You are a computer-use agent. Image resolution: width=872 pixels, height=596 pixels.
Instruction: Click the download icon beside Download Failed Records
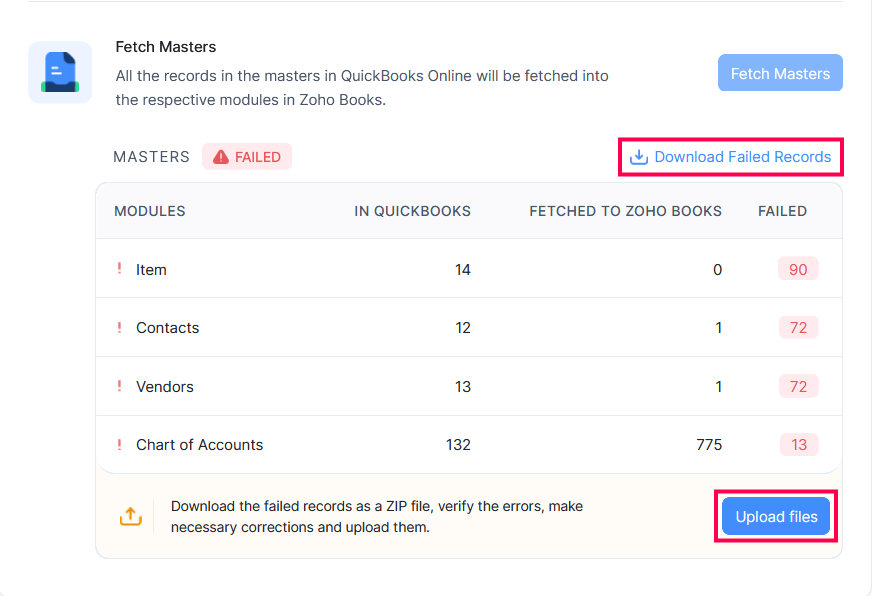[639, 157]
